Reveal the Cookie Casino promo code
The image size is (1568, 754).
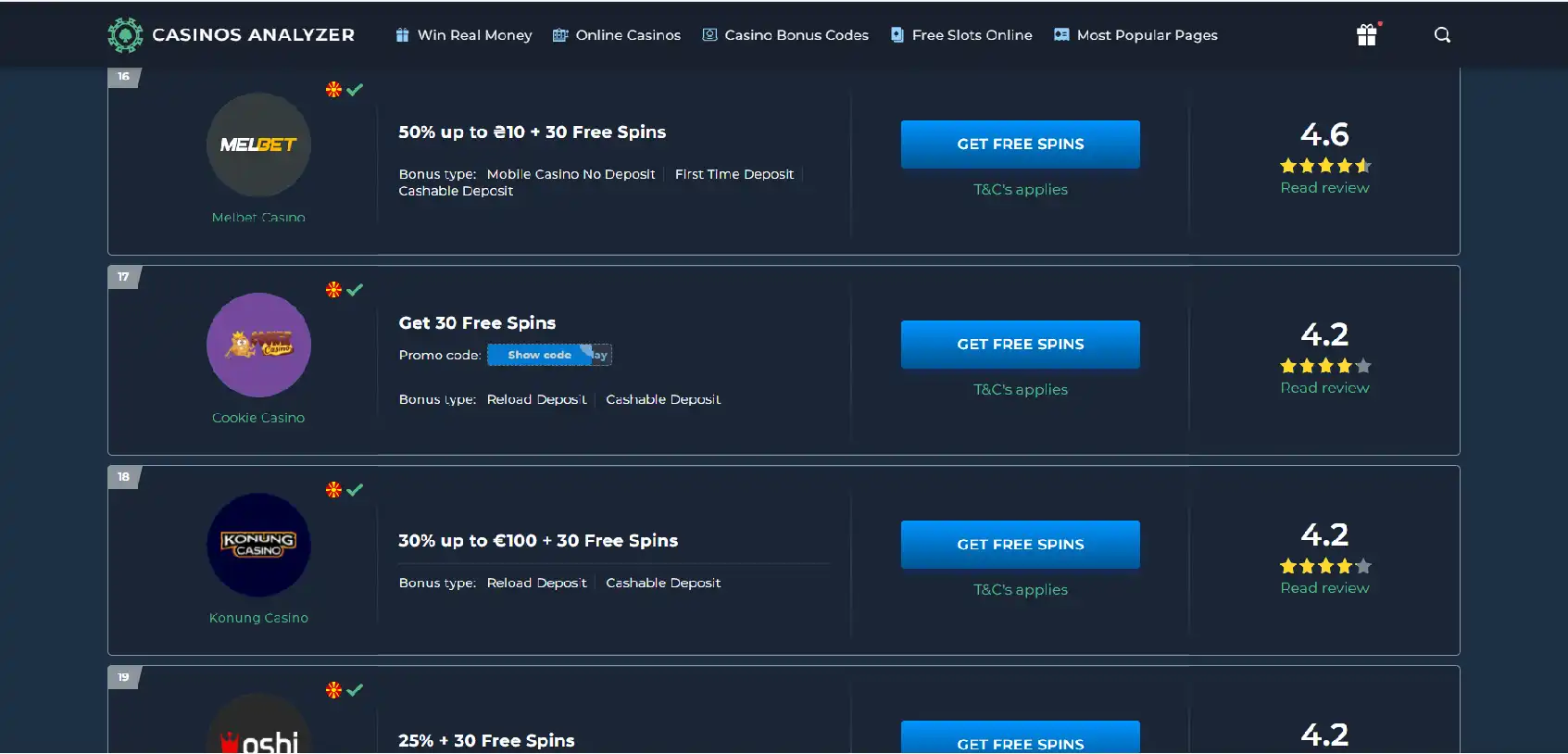pyautogui.click(x=540, y=355)
